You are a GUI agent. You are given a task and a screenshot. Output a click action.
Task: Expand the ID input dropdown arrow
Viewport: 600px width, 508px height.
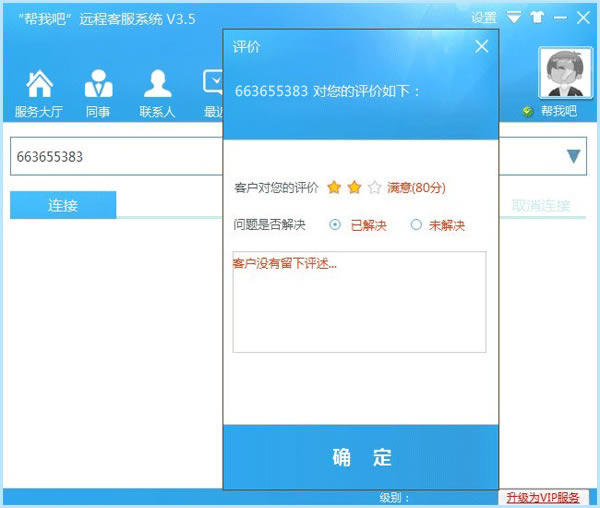click(573, 156)
